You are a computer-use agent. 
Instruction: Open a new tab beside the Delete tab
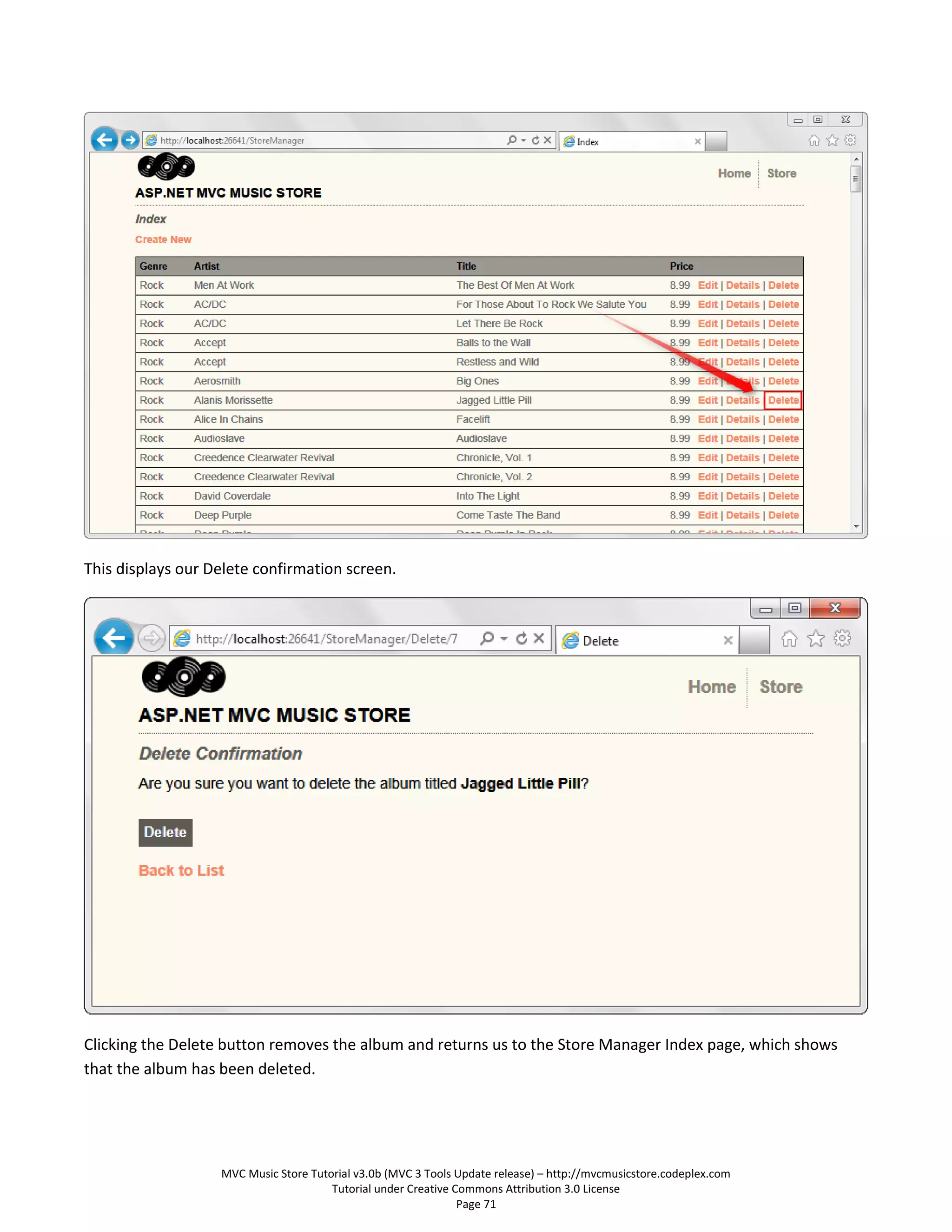pos(754,640)
